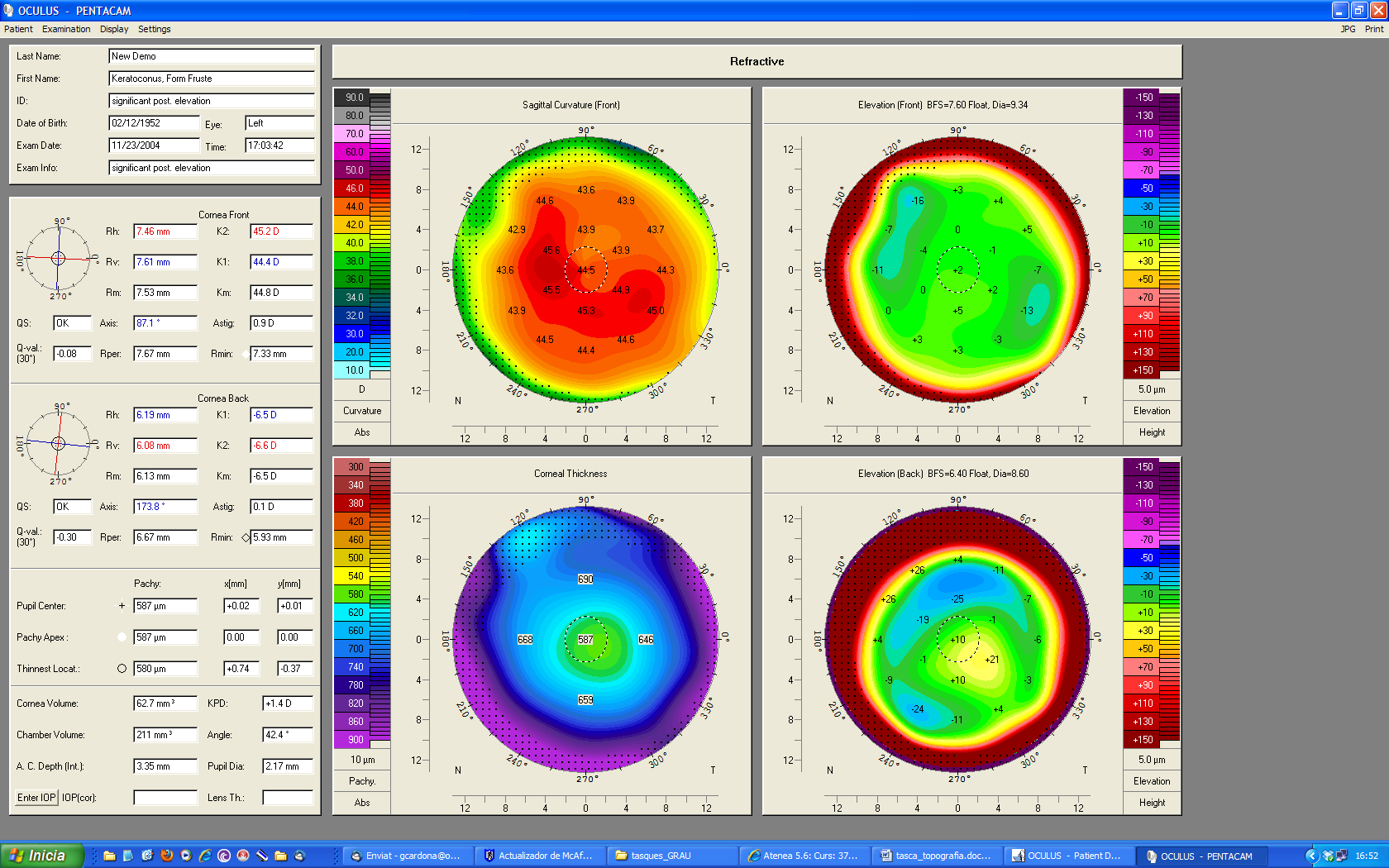Click Elevation label under back elevation scale
The width and height of the screenshot is (1389, 868).
1152,781
